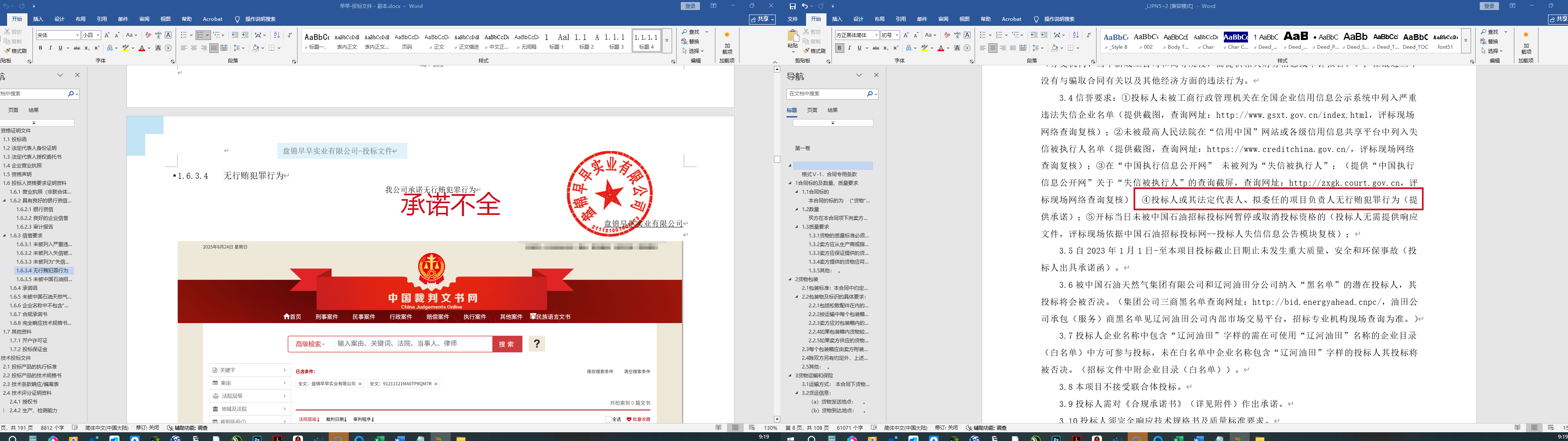
Task: Open the 插入 tab in the left Word window
Action: 38,19
